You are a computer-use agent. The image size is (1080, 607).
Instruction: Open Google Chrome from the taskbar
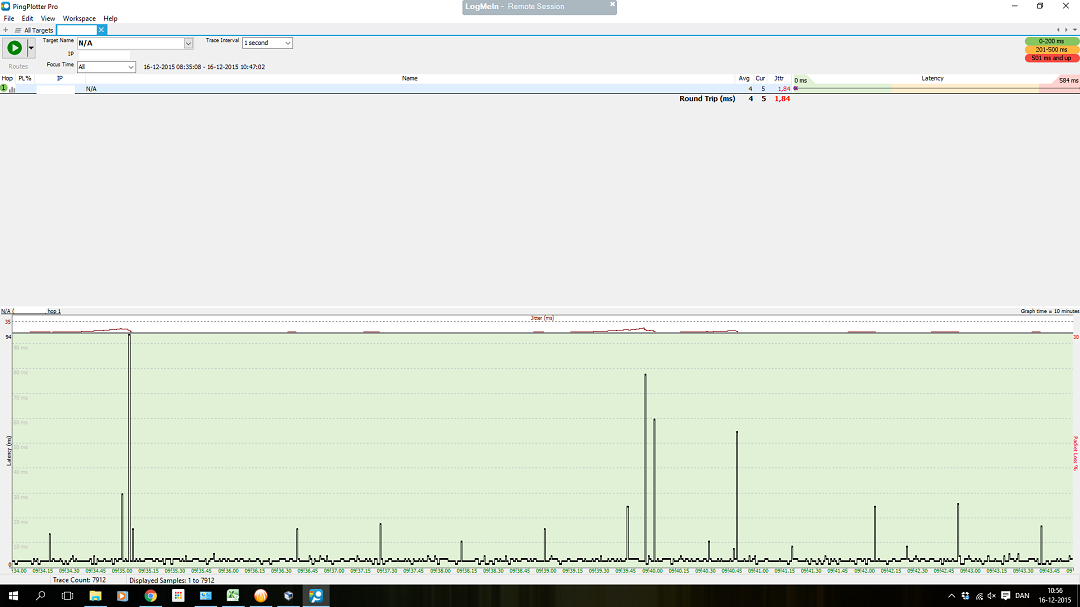(150, 595)
